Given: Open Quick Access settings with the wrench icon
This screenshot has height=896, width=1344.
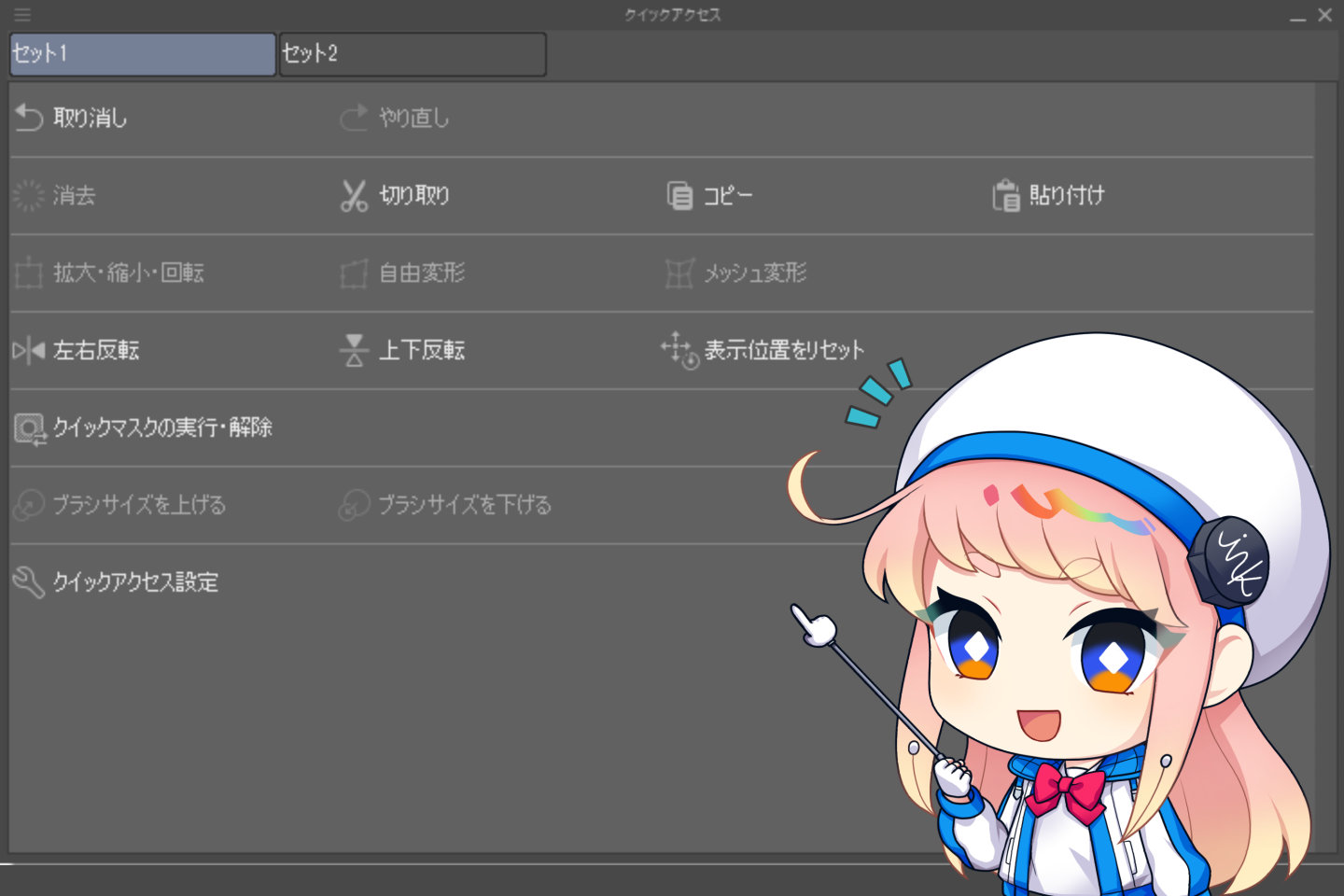Looking at the screenshot, I should click(x=27, y=581).
